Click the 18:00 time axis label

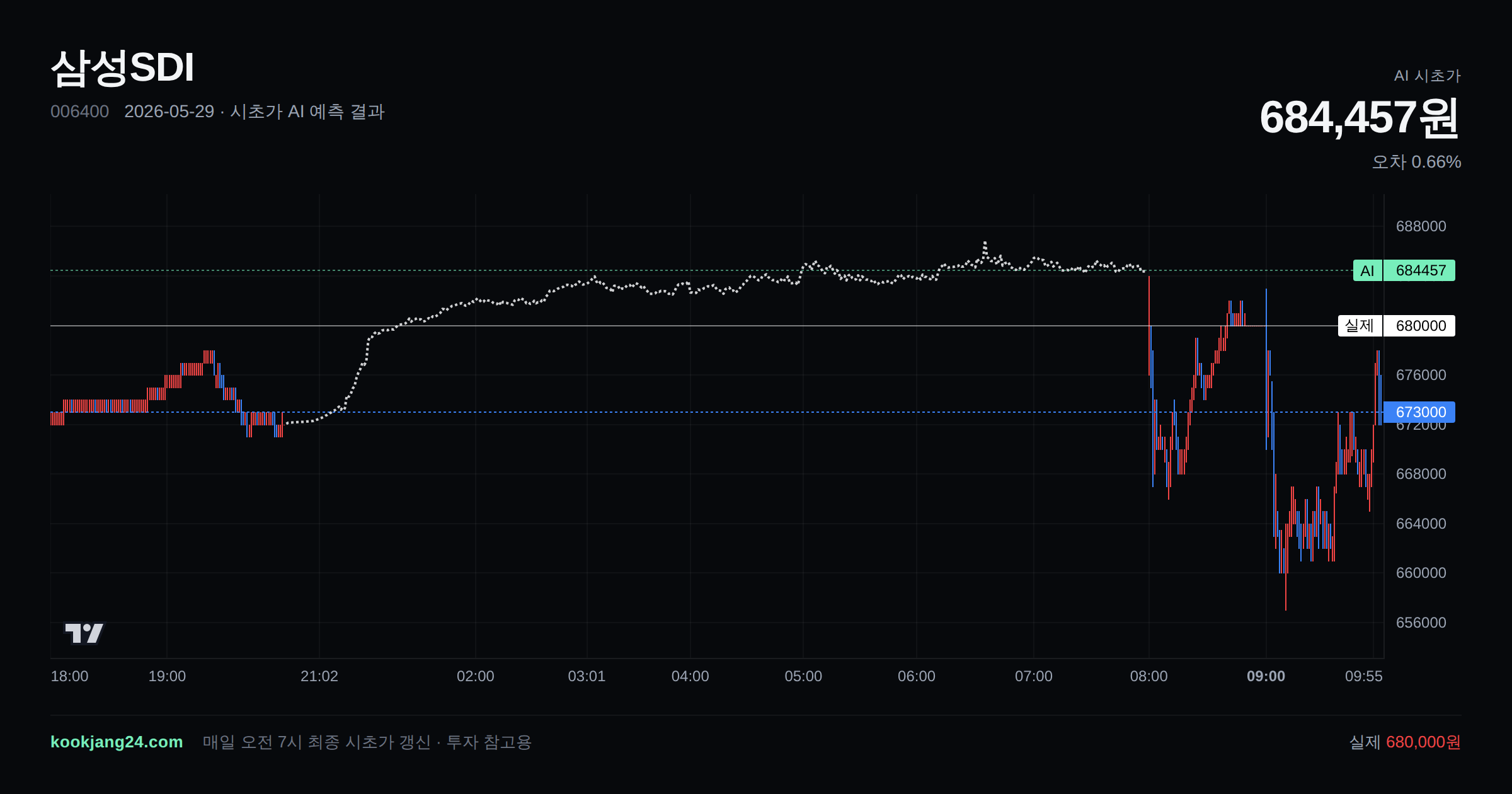coord(69,676)
